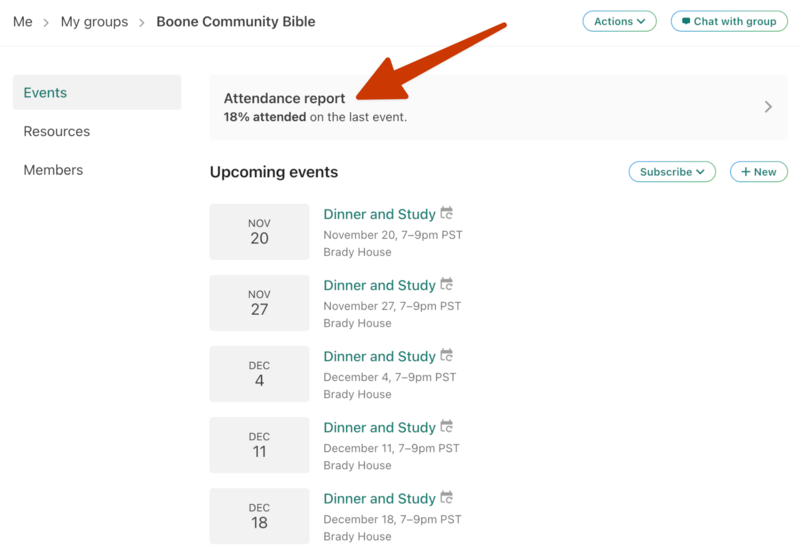Click 'November 27, 7–9pm PST' text
Viewport: 800px width, 554px height.
(x=392, y=306)
